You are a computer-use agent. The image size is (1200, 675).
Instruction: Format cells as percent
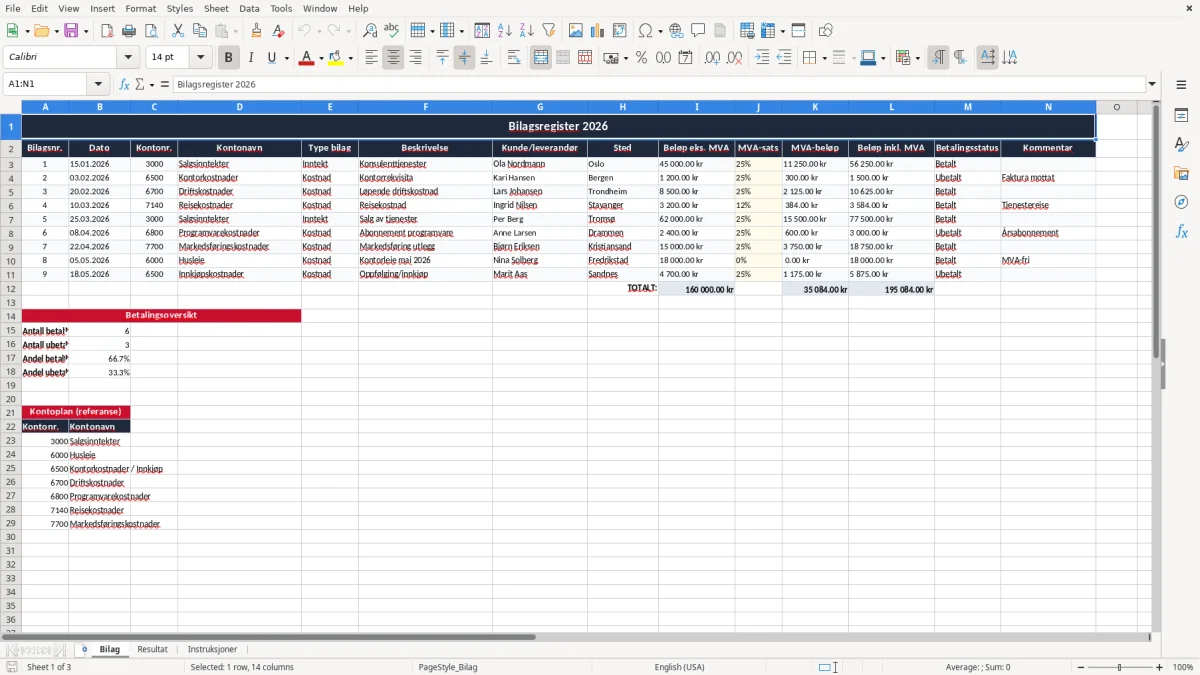[x=641, y=58]
